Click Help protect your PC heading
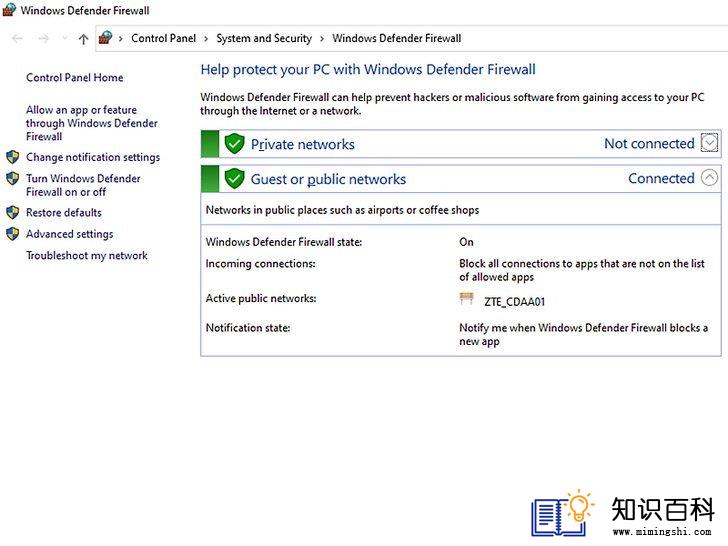Image resolution: width=728 pixels, height=546 pixels. point(368,70)
